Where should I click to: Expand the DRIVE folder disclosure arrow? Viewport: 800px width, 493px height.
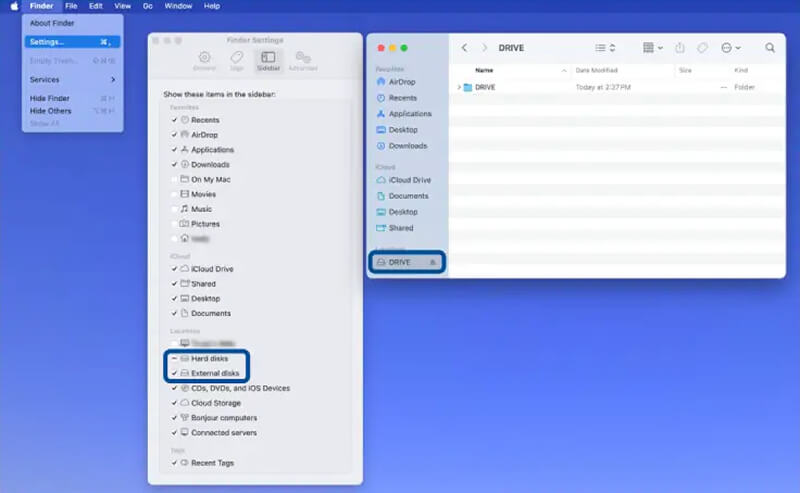[x=459, y=87]
